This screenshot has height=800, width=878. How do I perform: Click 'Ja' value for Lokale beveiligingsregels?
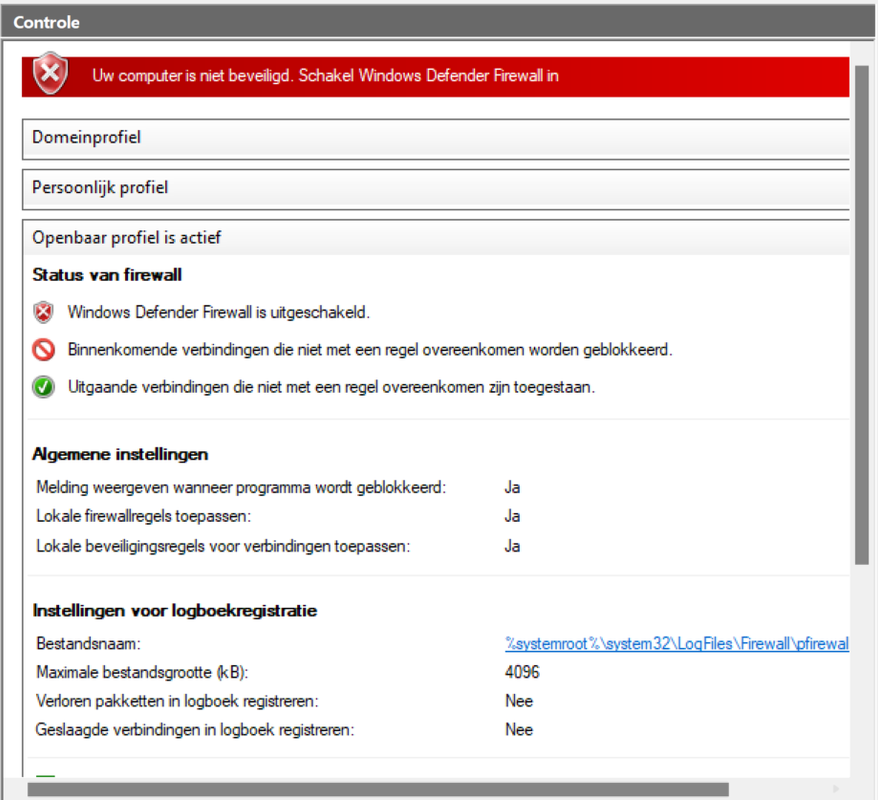[x=512, y=546]
